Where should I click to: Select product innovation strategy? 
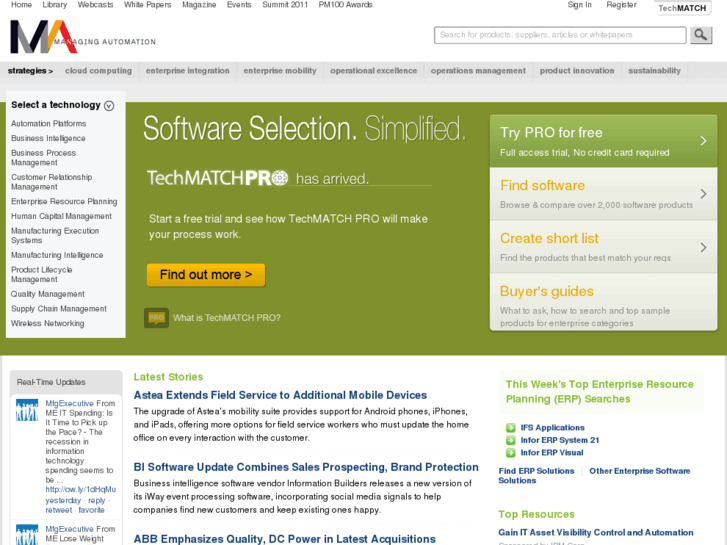click(x=577, y=71)
